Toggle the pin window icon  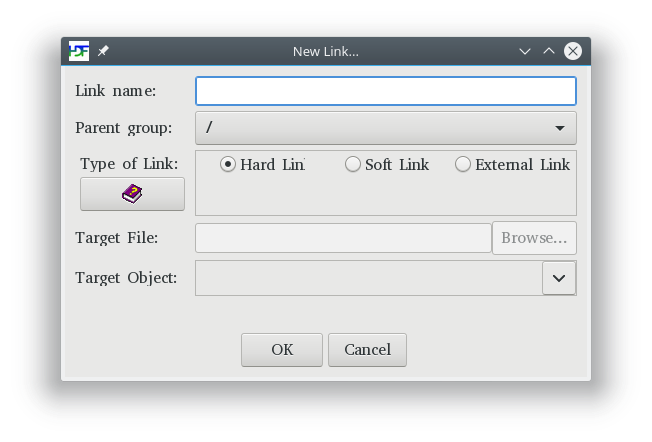pyautogui.click(x=103, y=51)
